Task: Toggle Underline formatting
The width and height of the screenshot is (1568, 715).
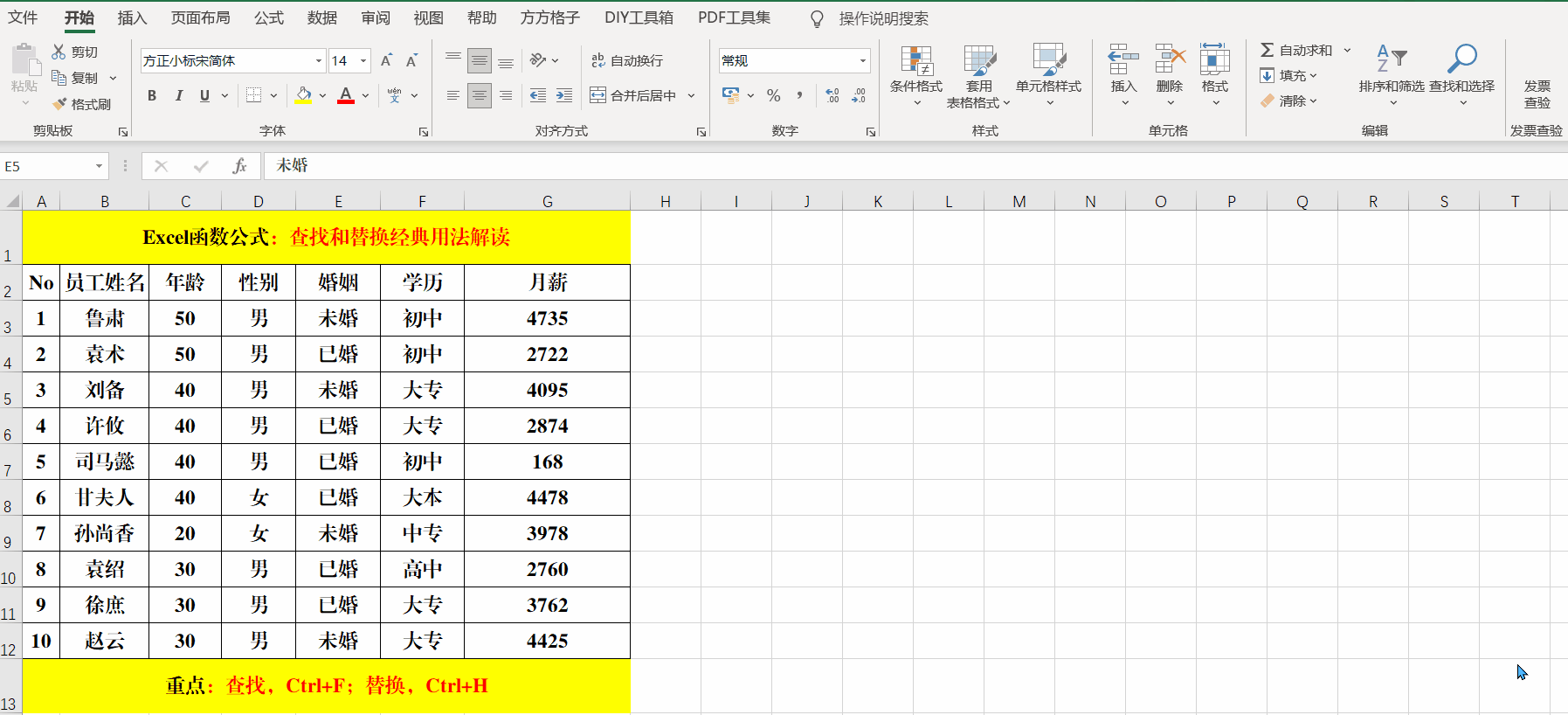Action: click(204, 95)
